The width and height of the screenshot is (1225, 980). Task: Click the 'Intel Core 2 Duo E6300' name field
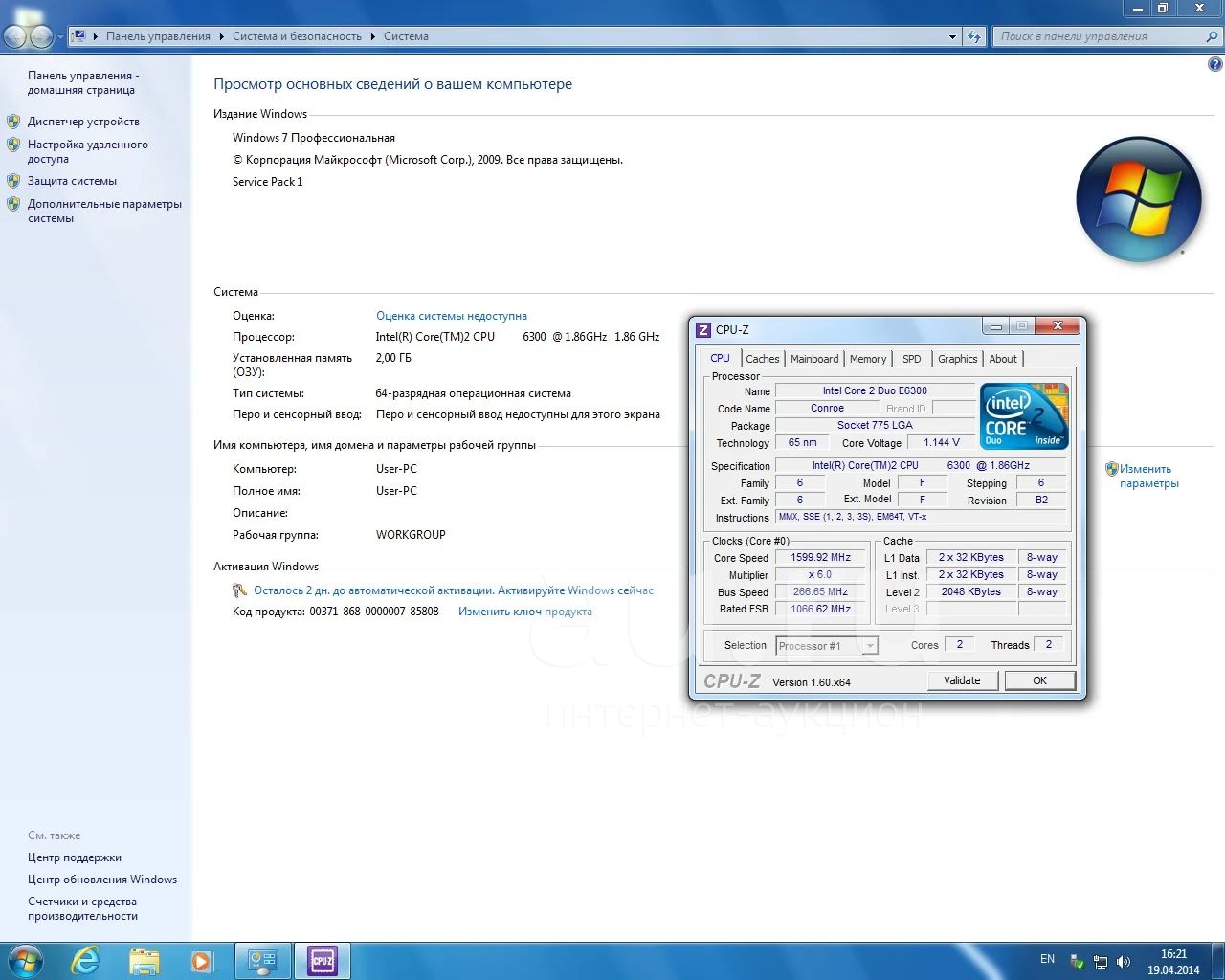point(875,390)
